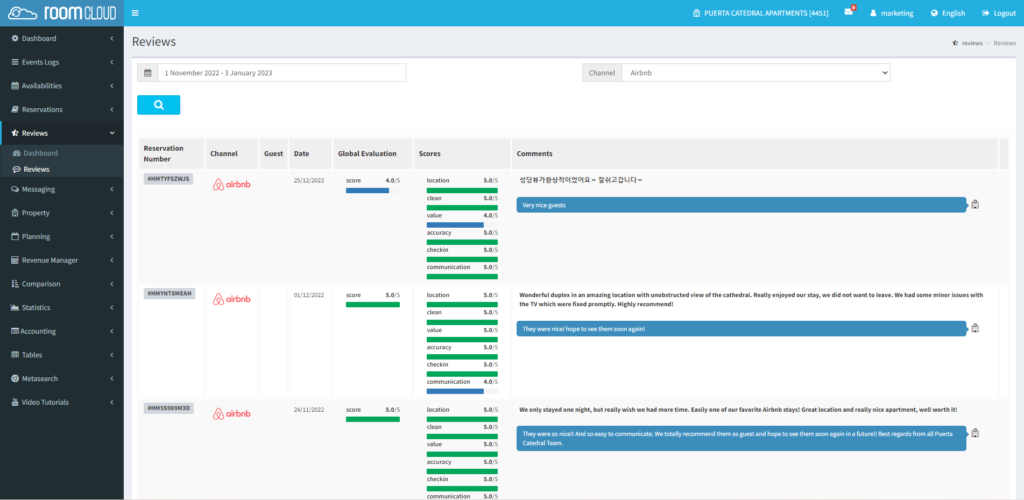Select Dashboard submenu under Reviews
This screenshot has height=500, width=1024.
pyautogui.click(x=41, y=153)
